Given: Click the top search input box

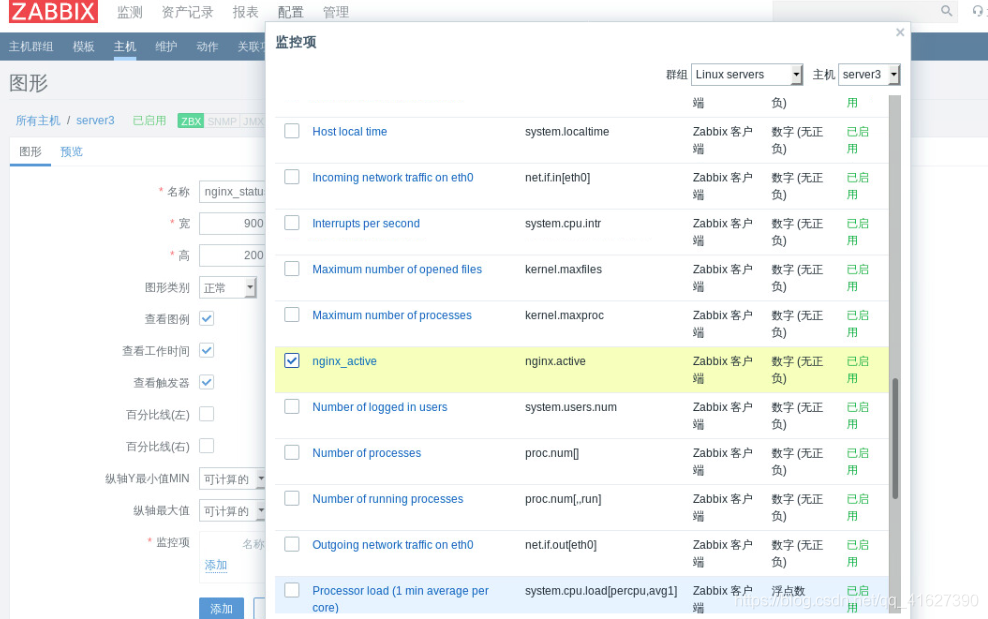Looking at the screenshot, I should pos(856,11).
